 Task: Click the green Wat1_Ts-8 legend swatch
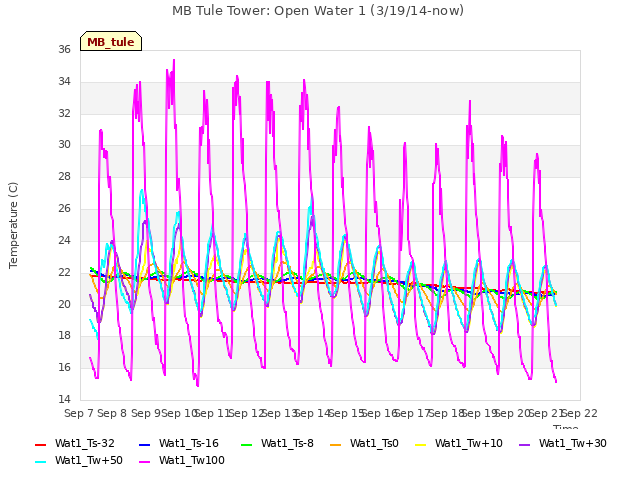247,444
